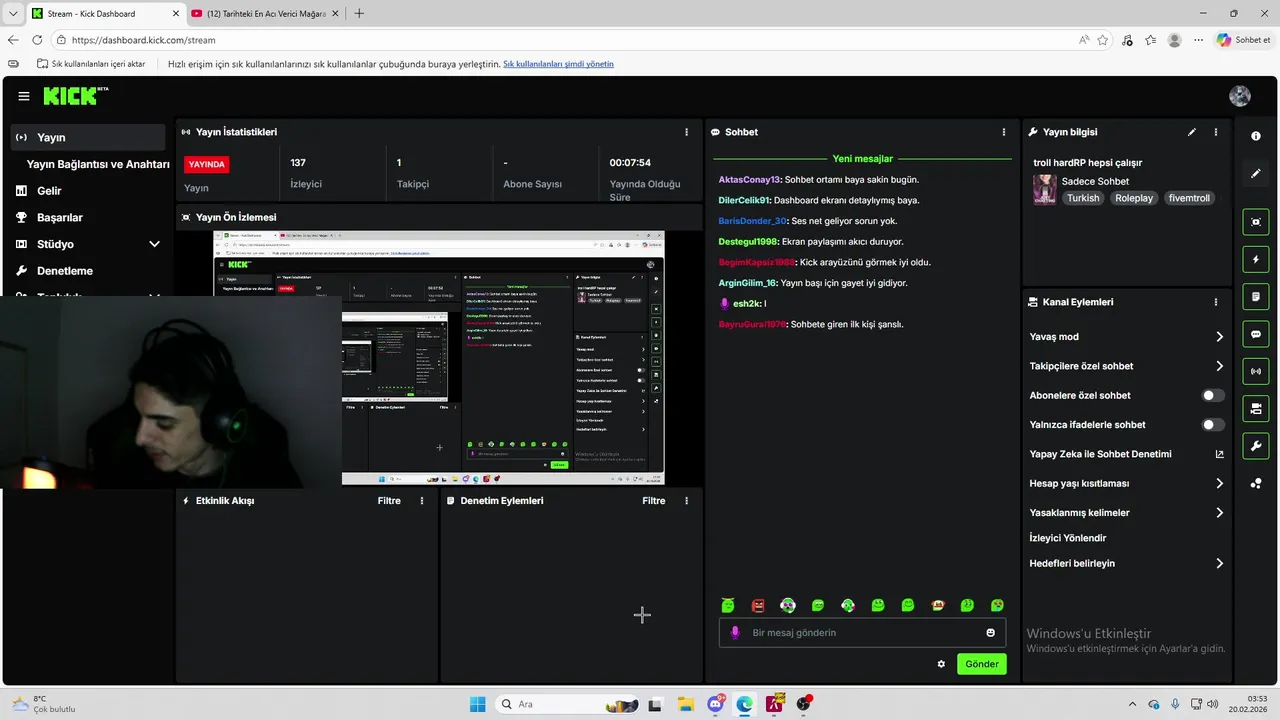Click the fivemtroll tag chip

(x=1189, y=198)
